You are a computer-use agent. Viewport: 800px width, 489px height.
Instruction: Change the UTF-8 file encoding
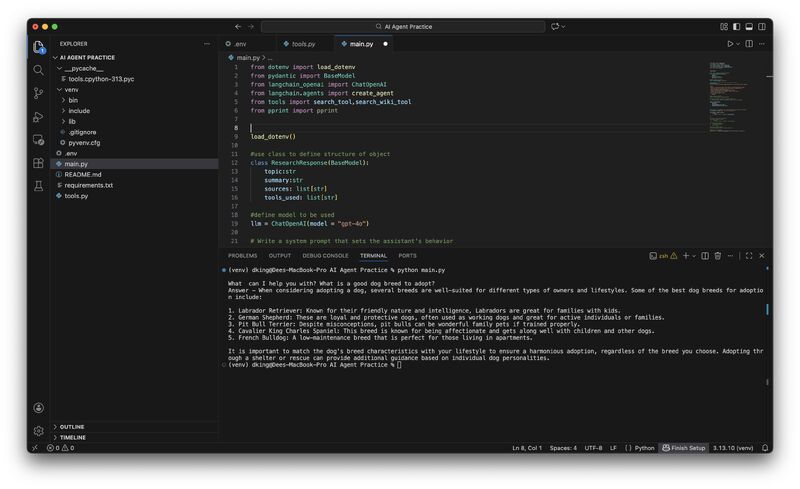[593, 448]
